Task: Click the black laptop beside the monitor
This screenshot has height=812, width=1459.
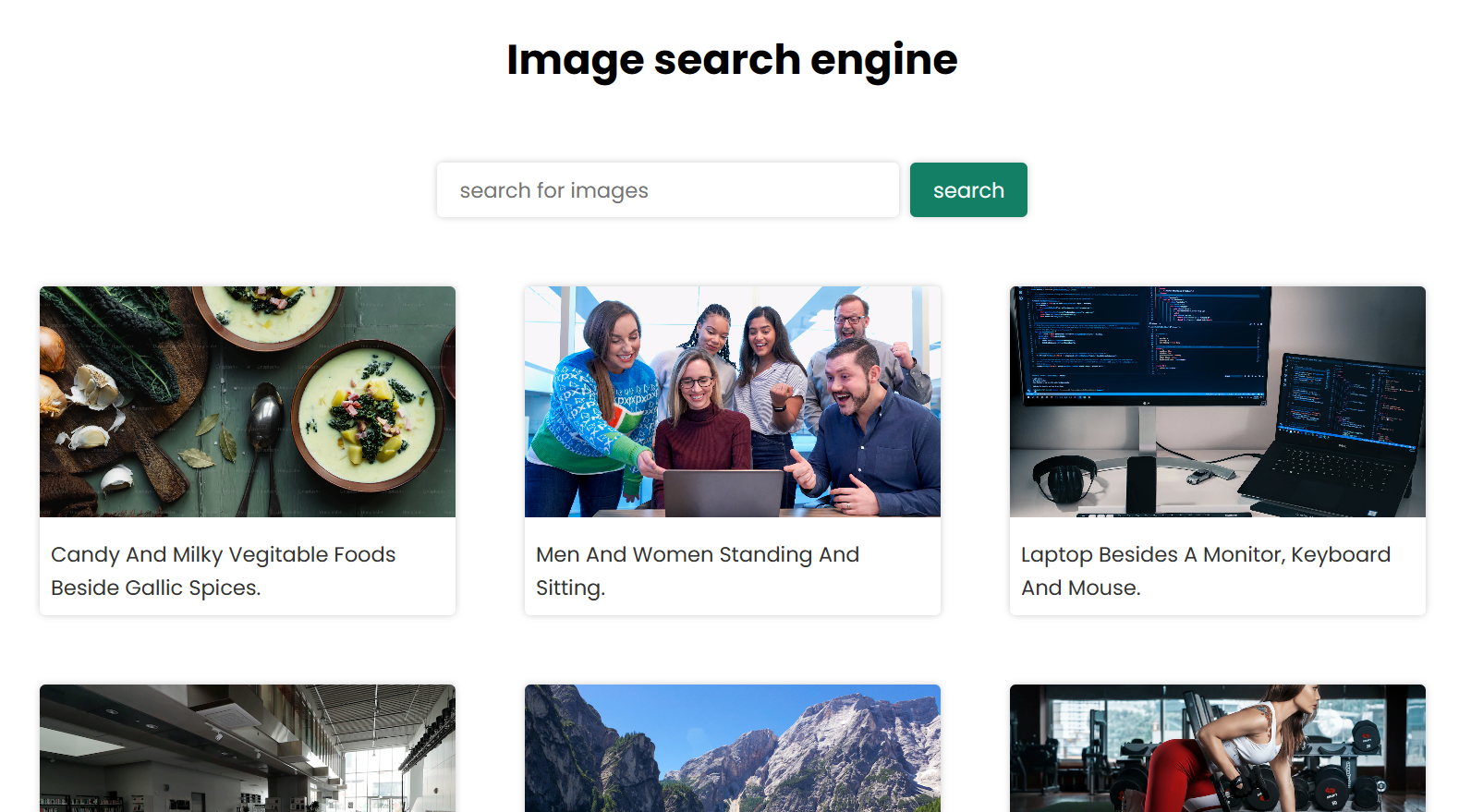Action: [x=1340, y=434]
